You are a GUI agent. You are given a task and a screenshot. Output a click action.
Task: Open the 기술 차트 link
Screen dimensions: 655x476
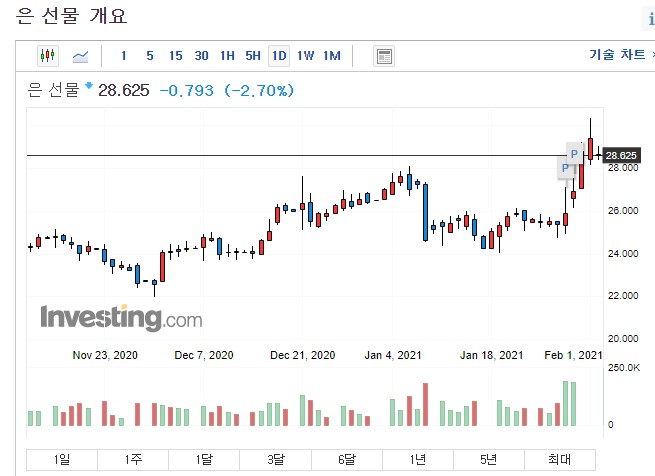[x=617, y=54]
